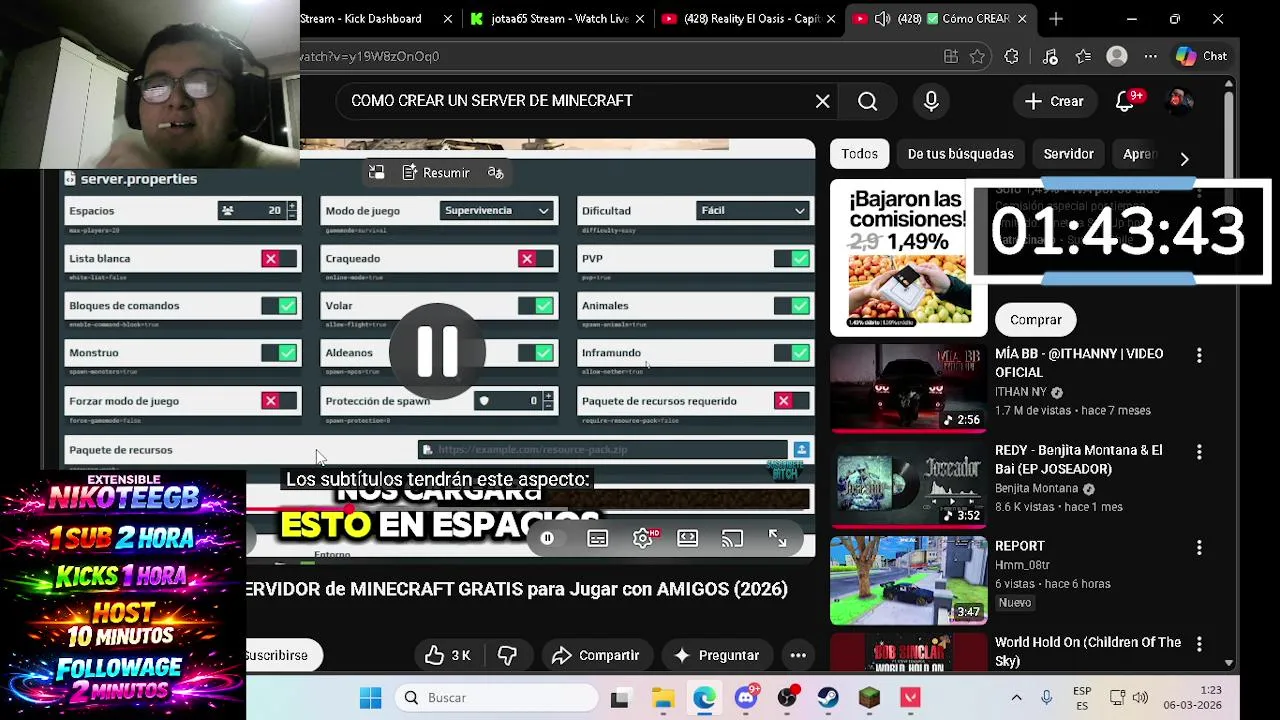
Task: Enter fullscreen mode in the video player
Action: (x=778, y=538)
